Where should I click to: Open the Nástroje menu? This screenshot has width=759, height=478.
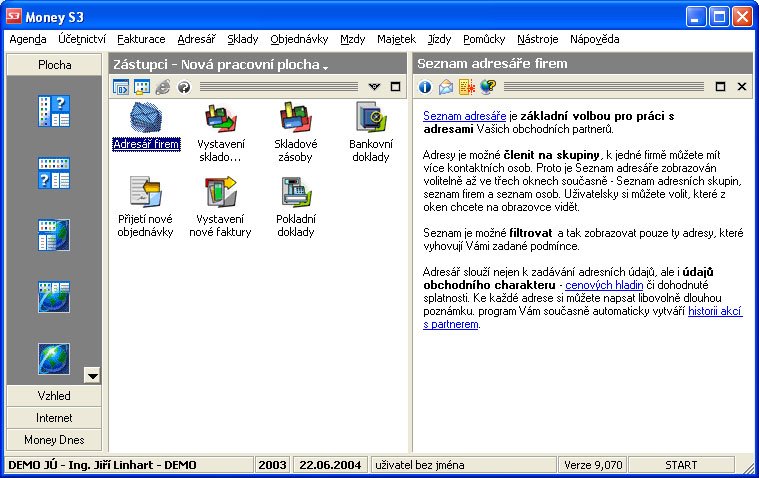coord(537,39)
